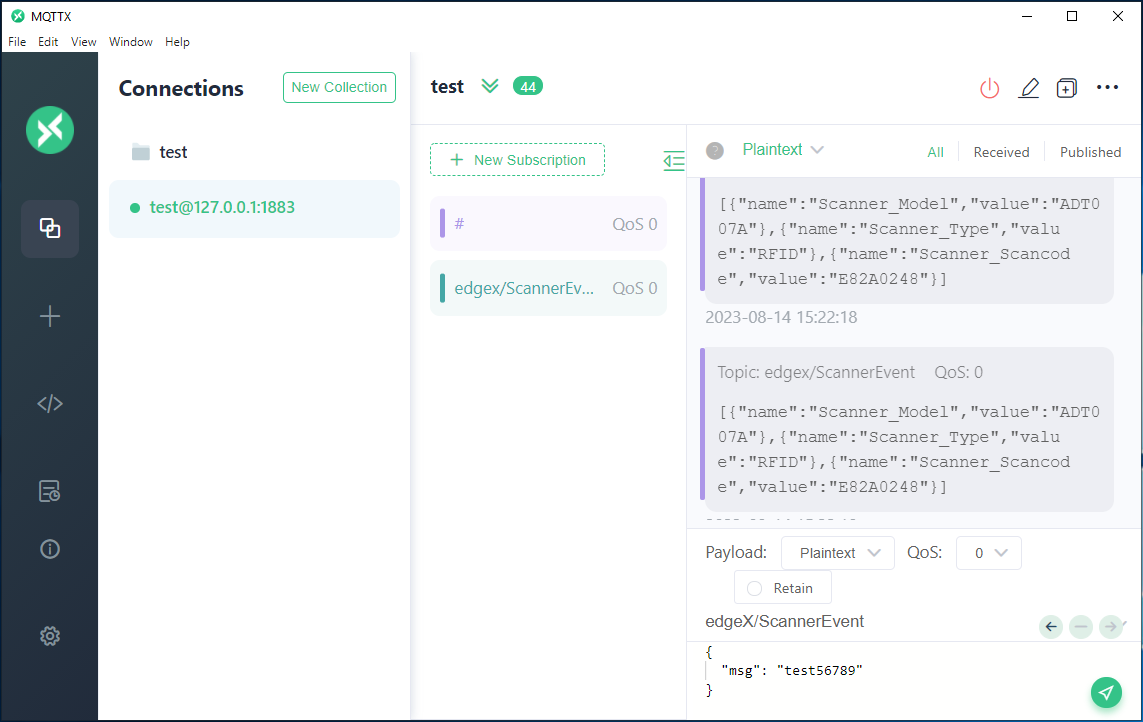This screenshot has height=722, width=1143.
Task: Open the edit connection pencil icon
Action: click(x=1028, y=88)
